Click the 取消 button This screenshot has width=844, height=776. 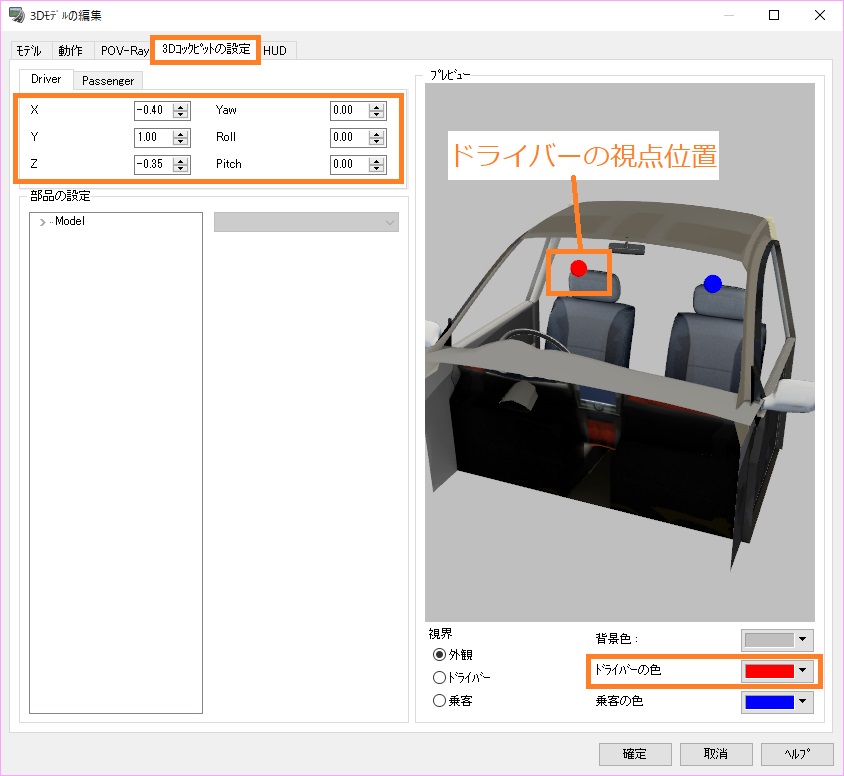point(716,754)
